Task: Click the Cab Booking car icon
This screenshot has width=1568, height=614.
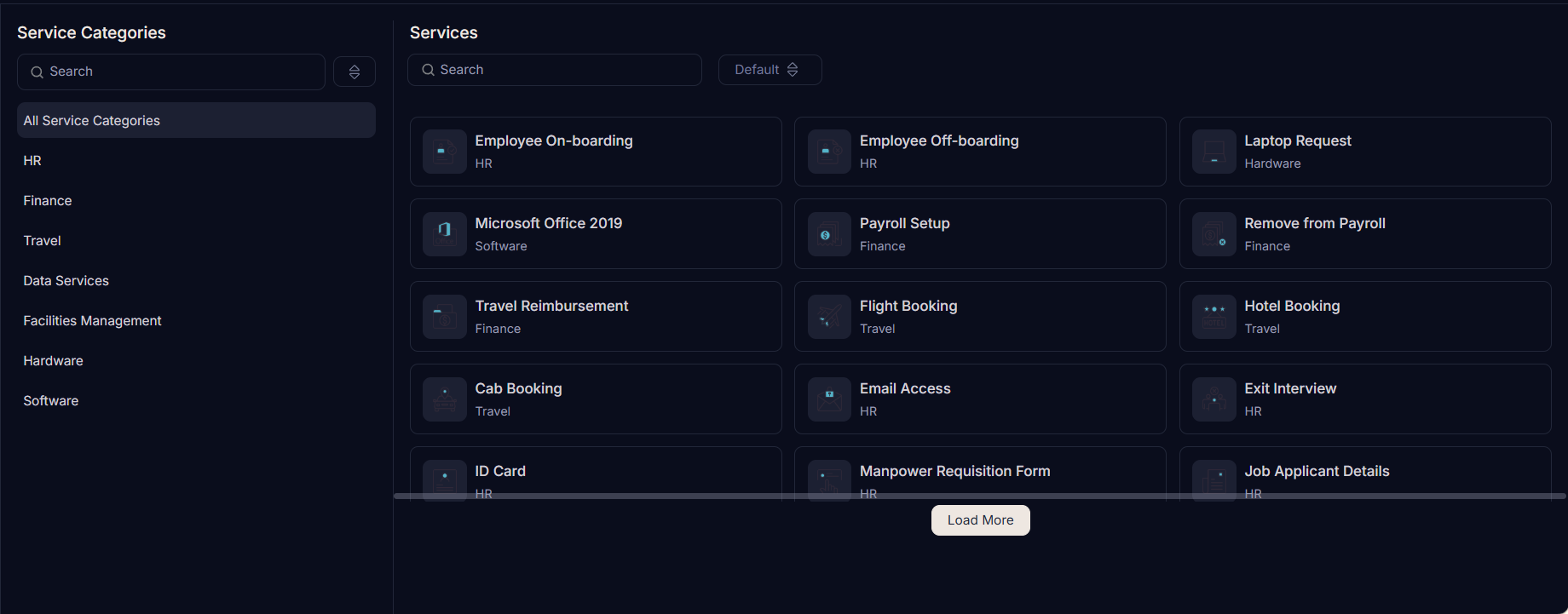Action: tap(445, 399)
